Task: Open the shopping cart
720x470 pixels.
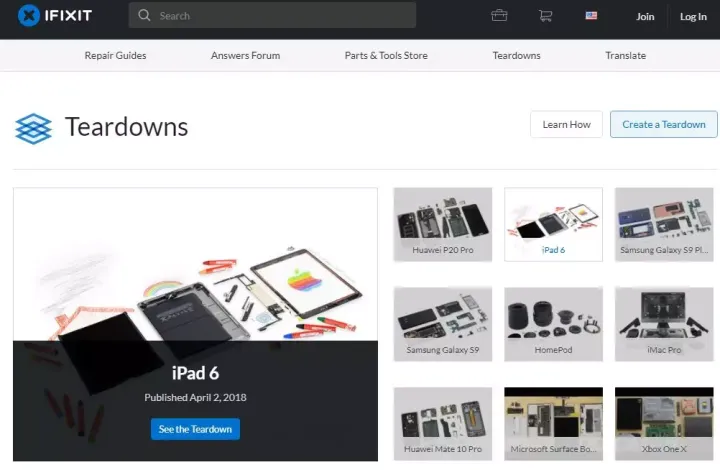Action: tap(545, 16)
